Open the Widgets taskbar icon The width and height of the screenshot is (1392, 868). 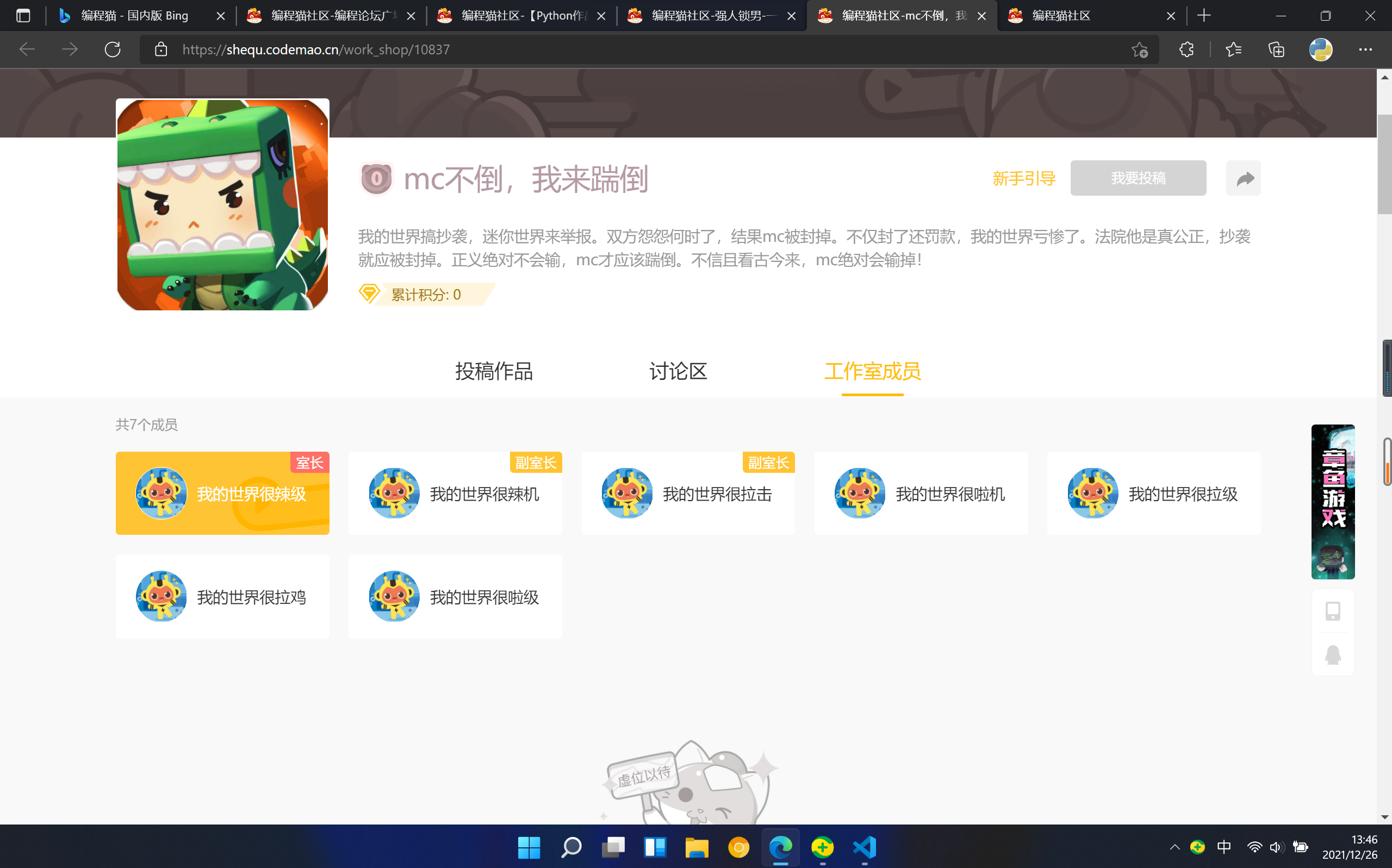[x=655, y=847]
